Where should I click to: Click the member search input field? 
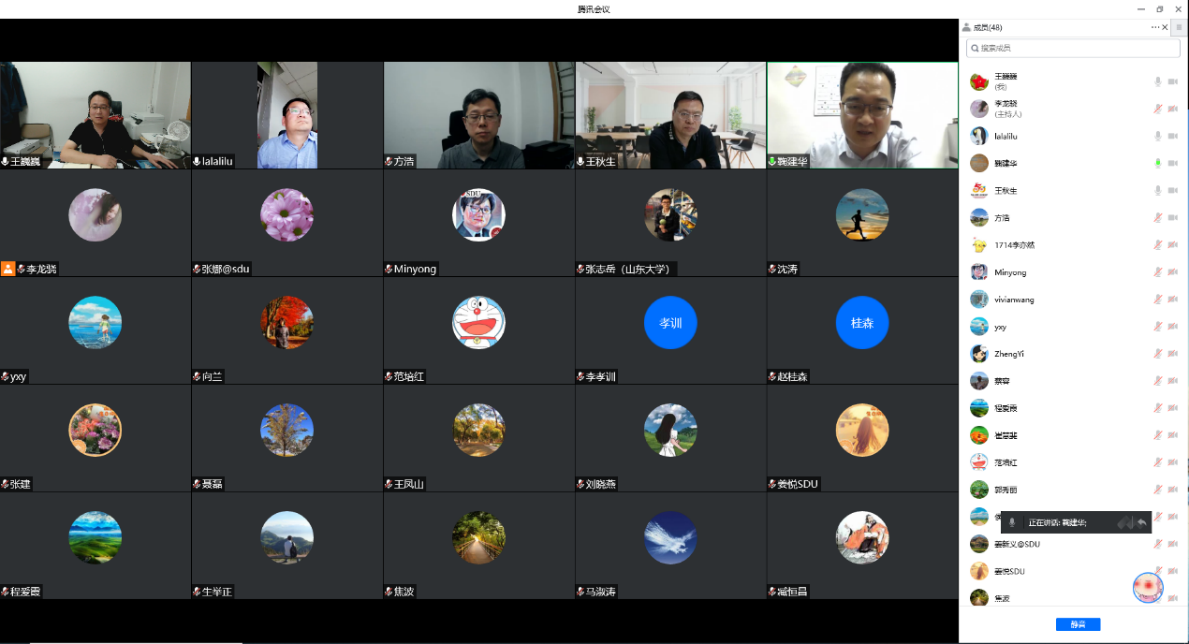coord(1070,48)
